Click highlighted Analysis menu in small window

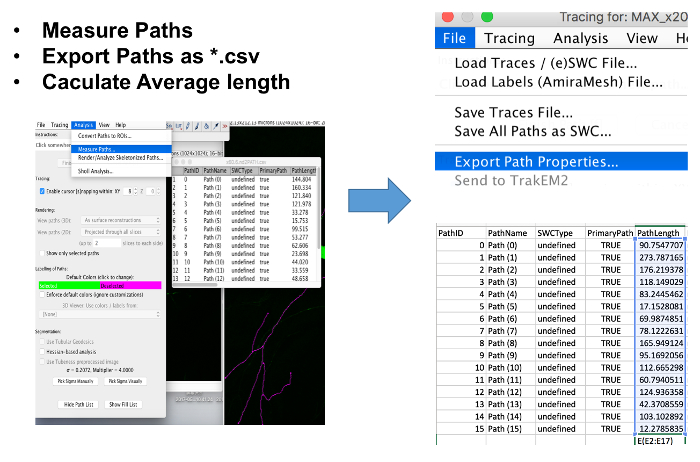tap(83, 125)
